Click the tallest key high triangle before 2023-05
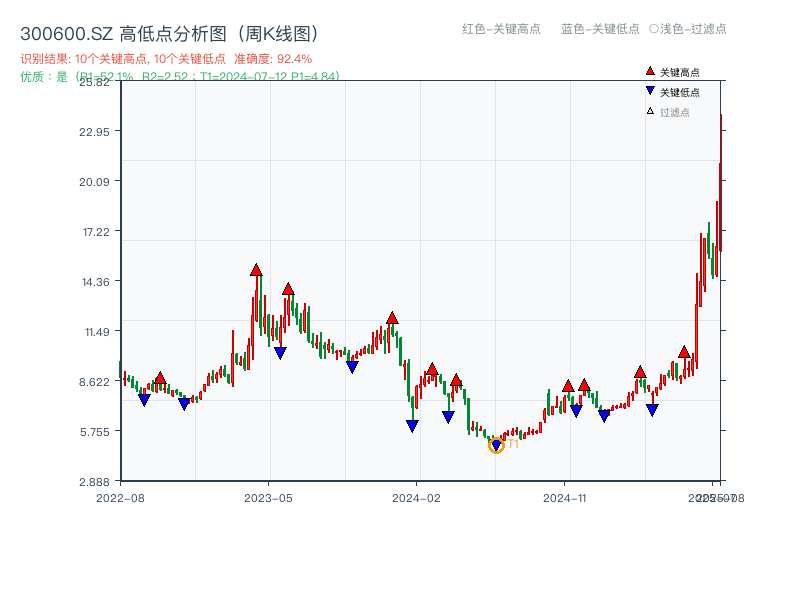This screenshot has height=600, width=800. click(x=256, y=270)
